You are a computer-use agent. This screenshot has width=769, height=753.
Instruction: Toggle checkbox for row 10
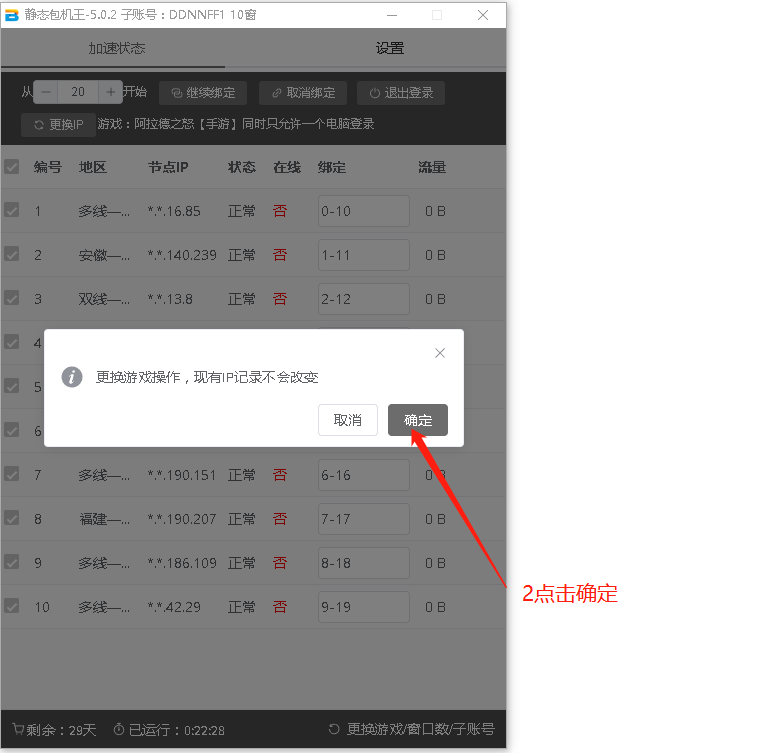[12, 606]
